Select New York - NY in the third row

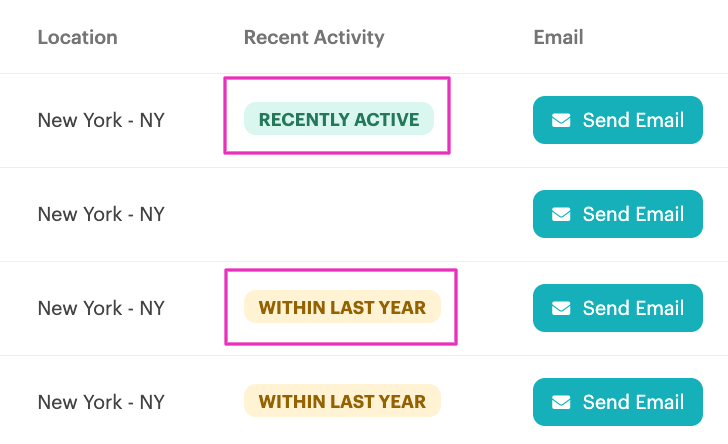[x=101, y=308]
